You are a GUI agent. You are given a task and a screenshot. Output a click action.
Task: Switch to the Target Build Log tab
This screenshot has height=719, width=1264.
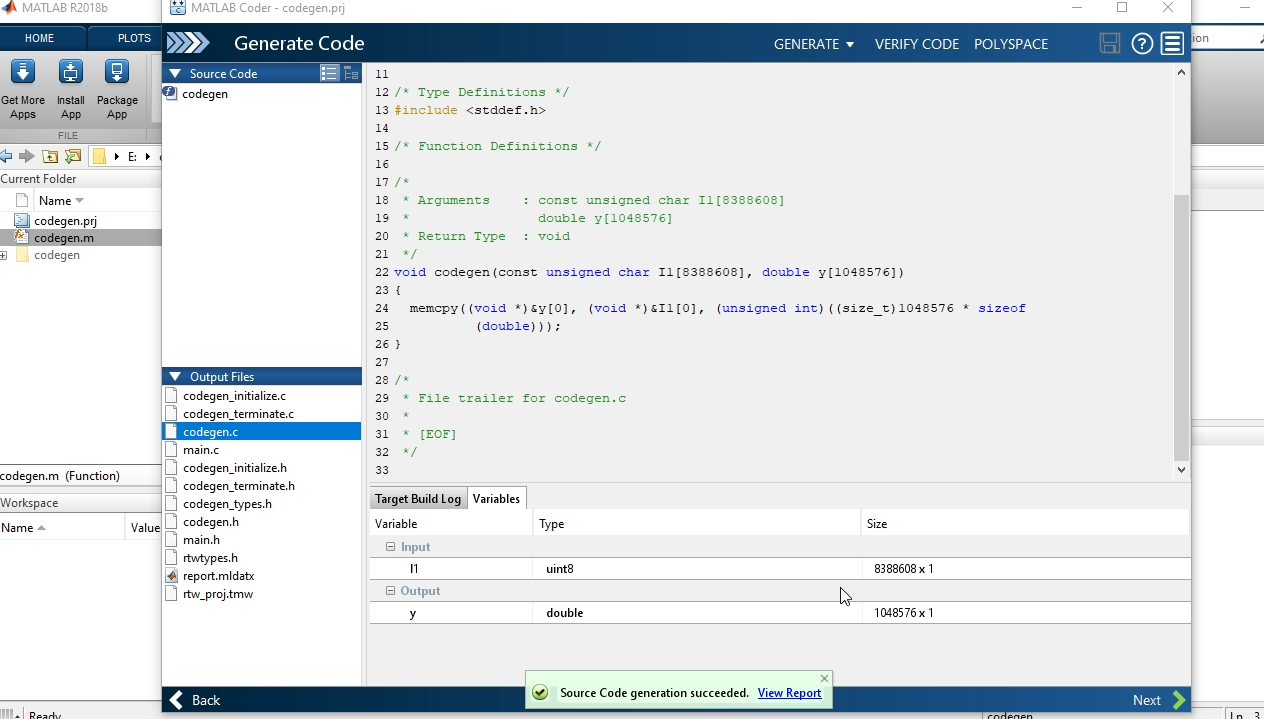coord(417,498)
